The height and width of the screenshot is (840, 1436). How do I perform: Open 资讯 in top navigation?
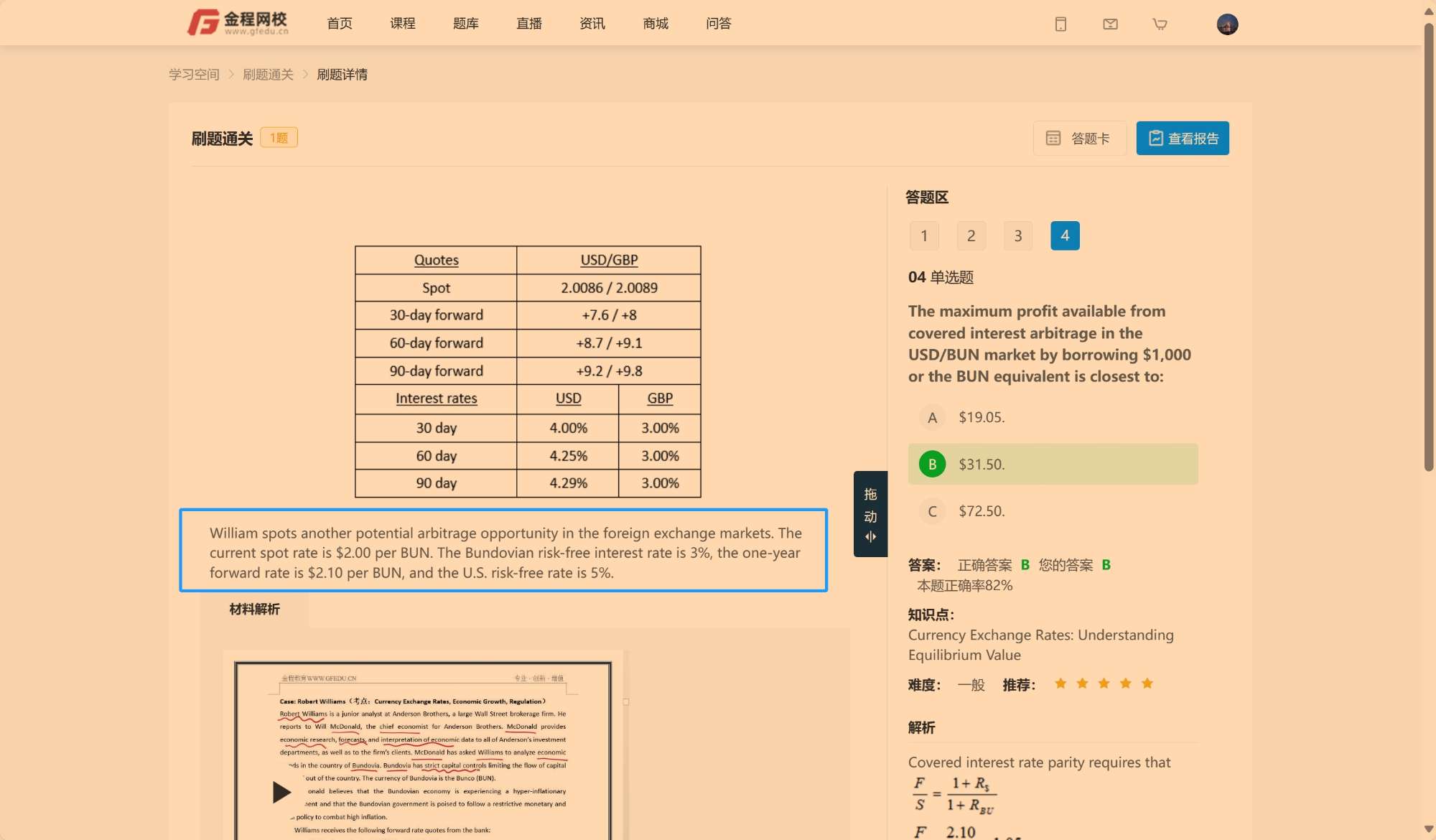point(592,24)
